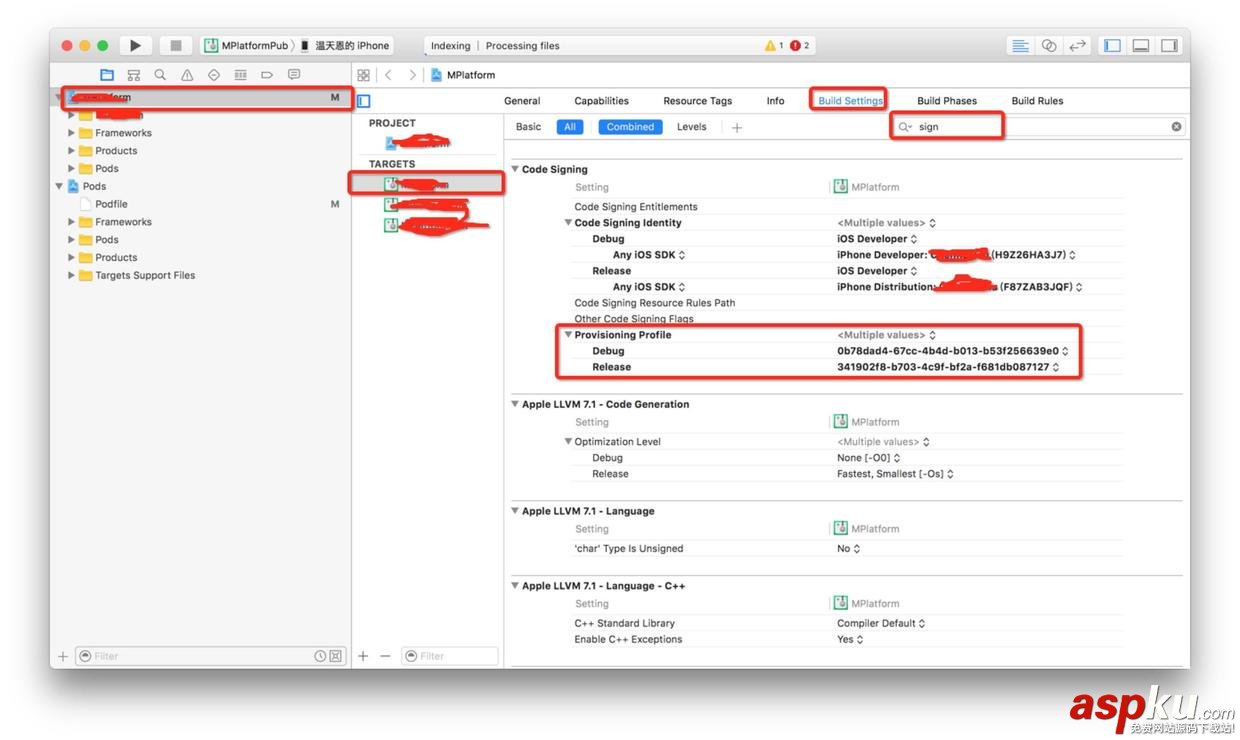Open the Info tab
Viewport: 1240px width, 740px height.
tap(776, 101)
